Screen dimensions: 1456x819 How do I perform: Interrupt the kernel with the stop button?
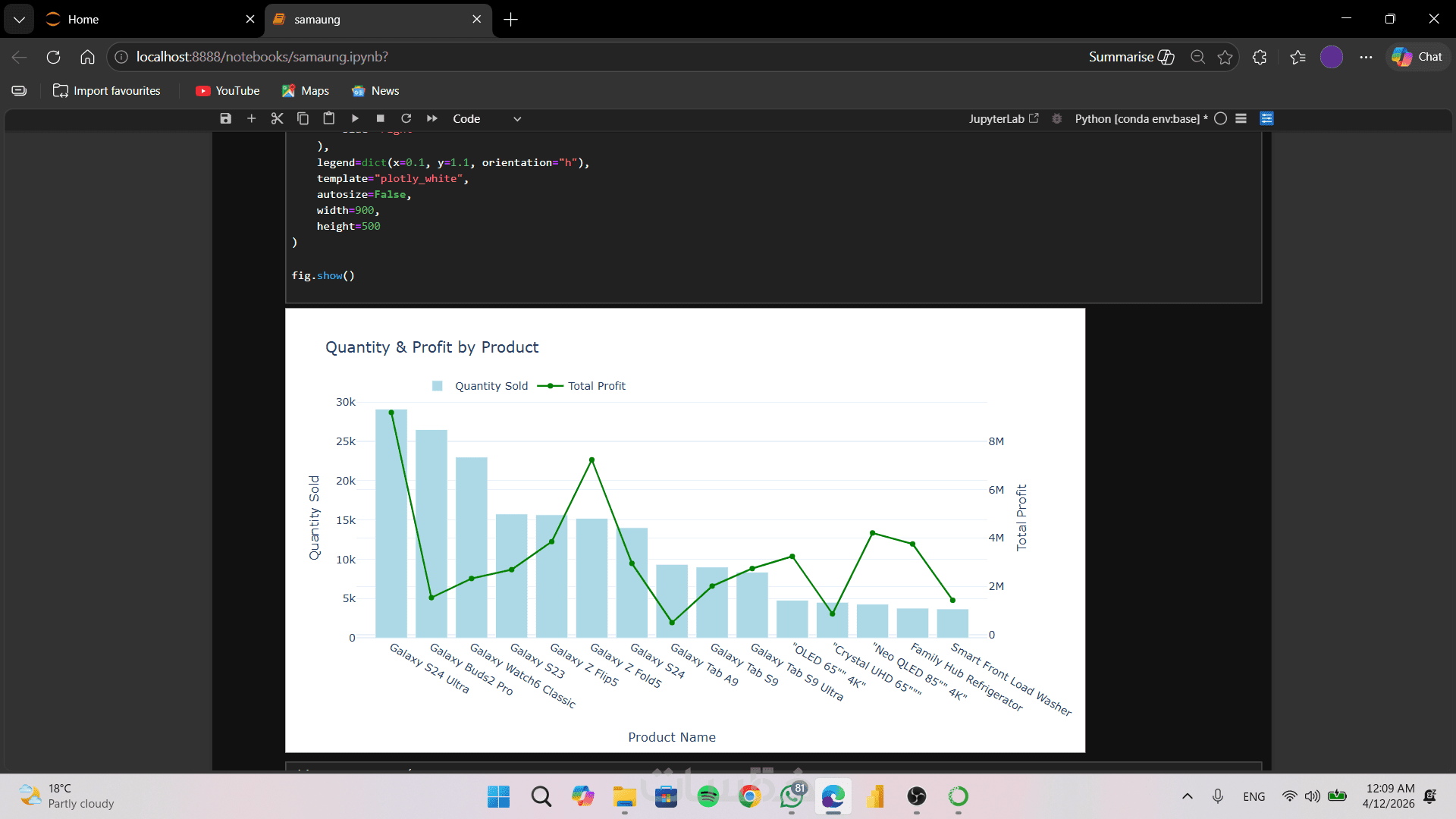[x=381, y=118]
